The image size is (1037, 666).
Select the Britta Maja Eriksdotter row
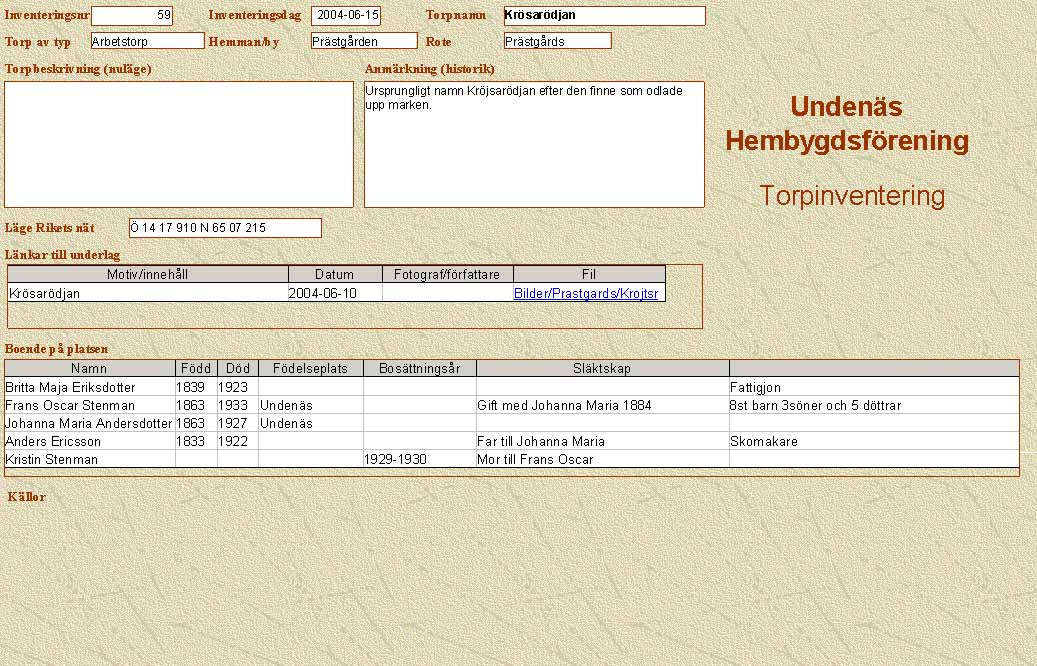(70, 387)
